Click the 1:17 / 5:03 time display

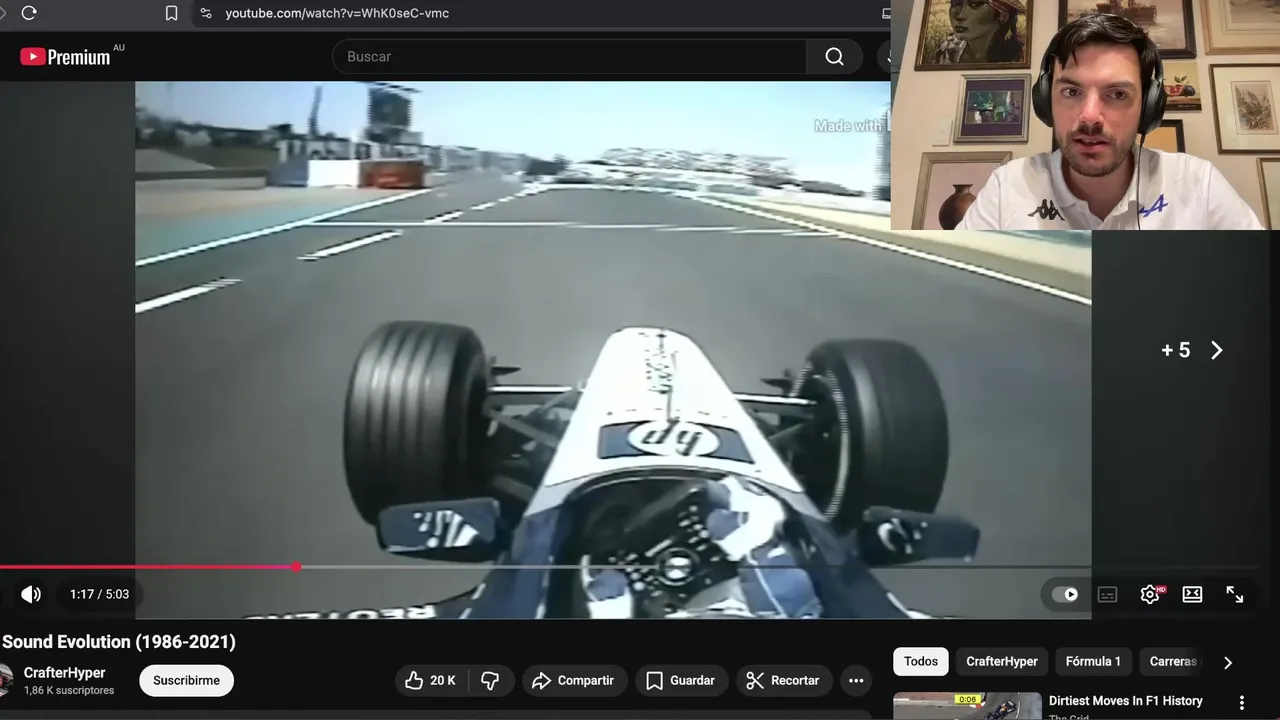pyautogui.click(x=99, y=594)
